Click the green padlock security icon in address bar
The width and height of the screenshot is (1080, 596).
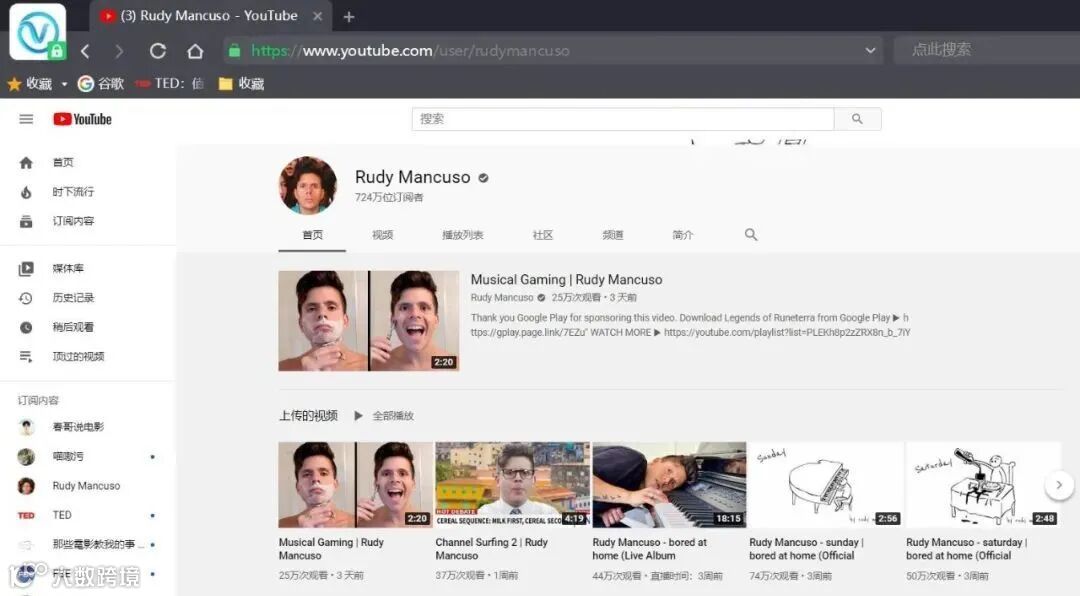click(x=235, y=51)
